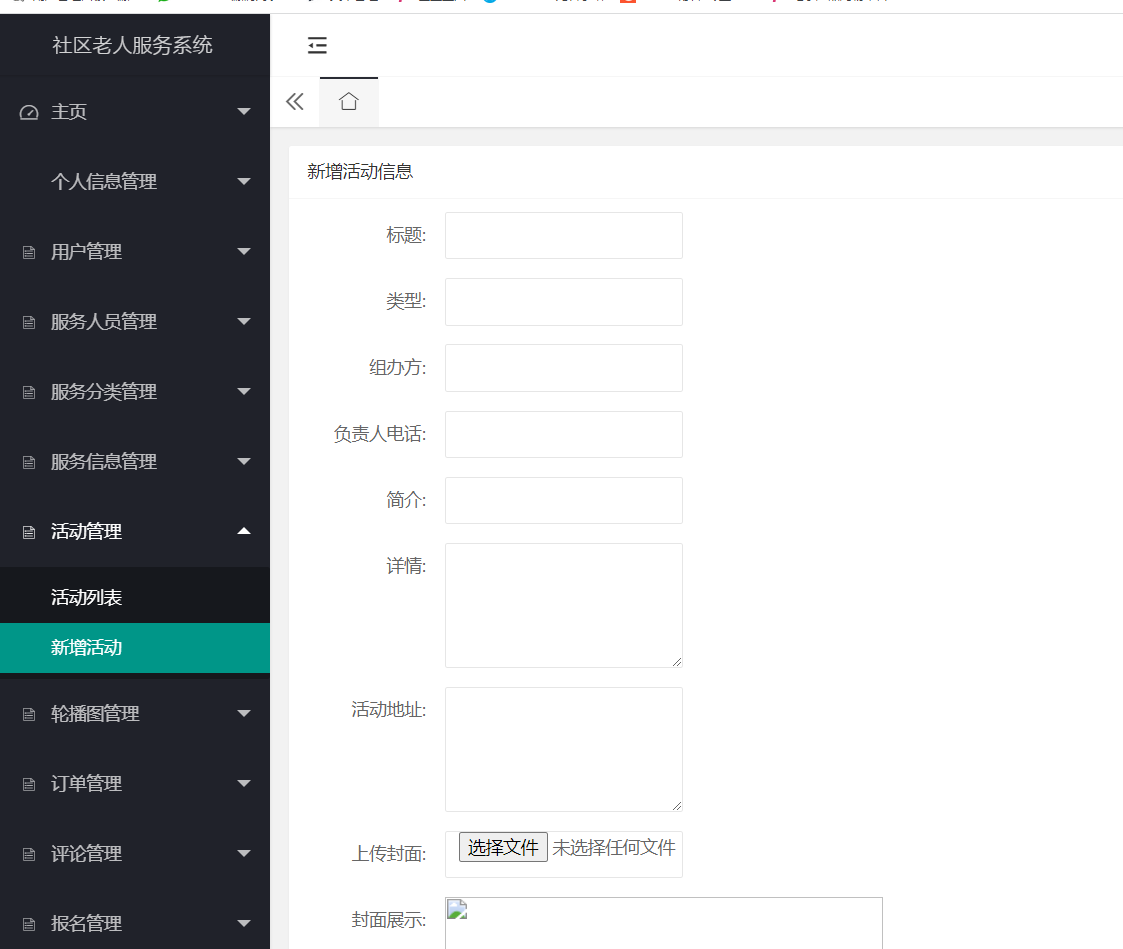Collapse the 活动管理 menu chevron

coord(243,531)
